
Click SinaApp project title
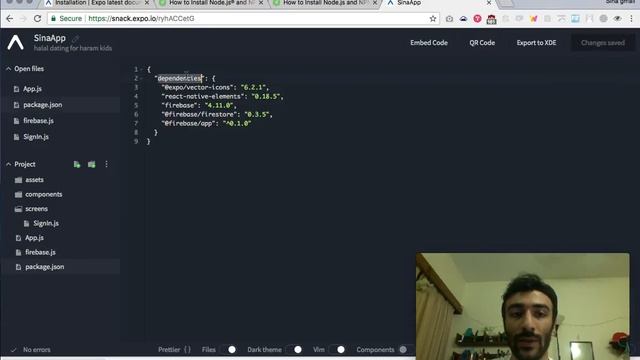50,38
